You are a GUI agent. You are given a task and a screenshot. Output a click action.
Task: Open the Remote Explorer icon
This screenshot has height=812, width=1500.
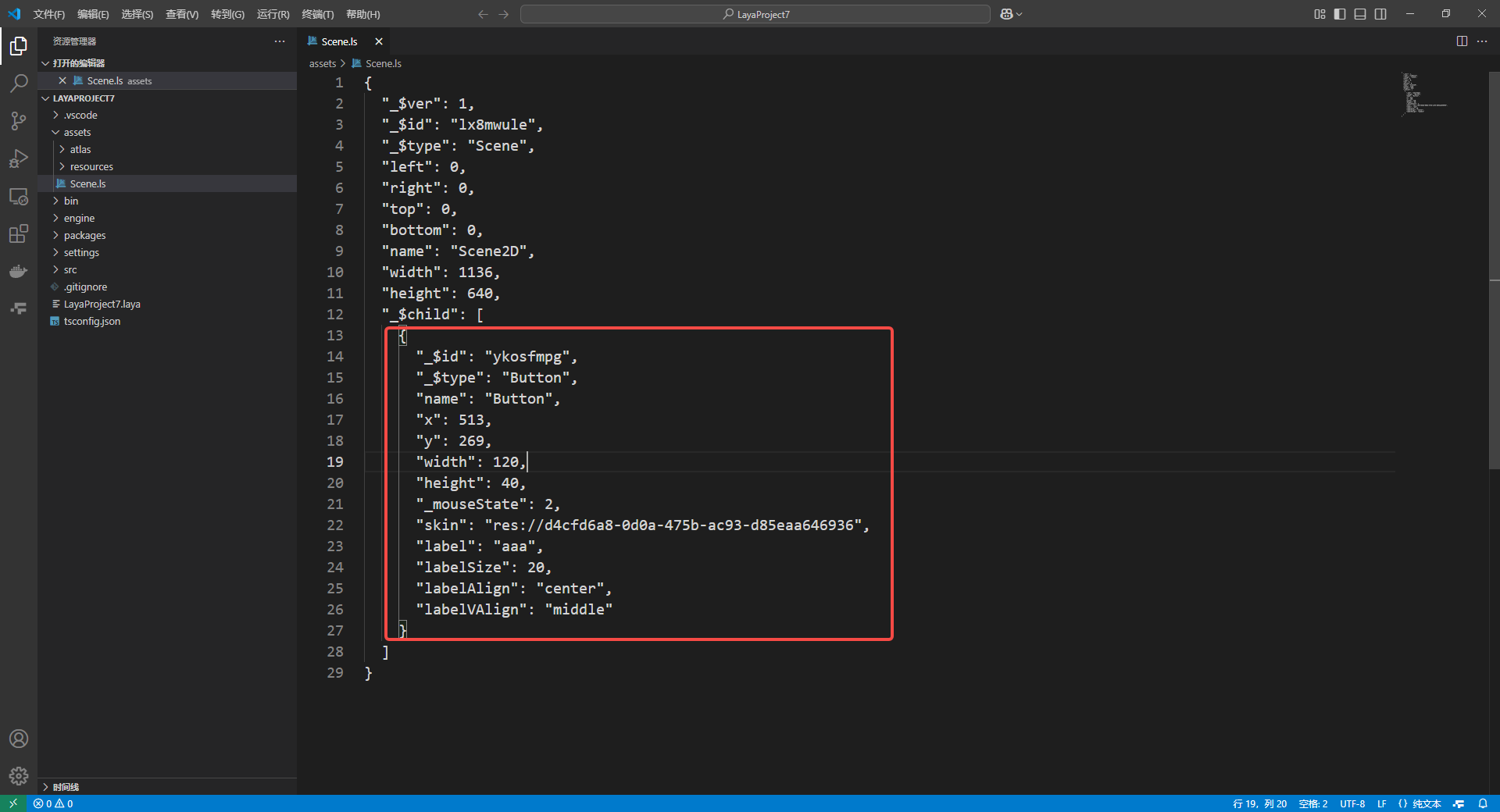click(19, 196)
